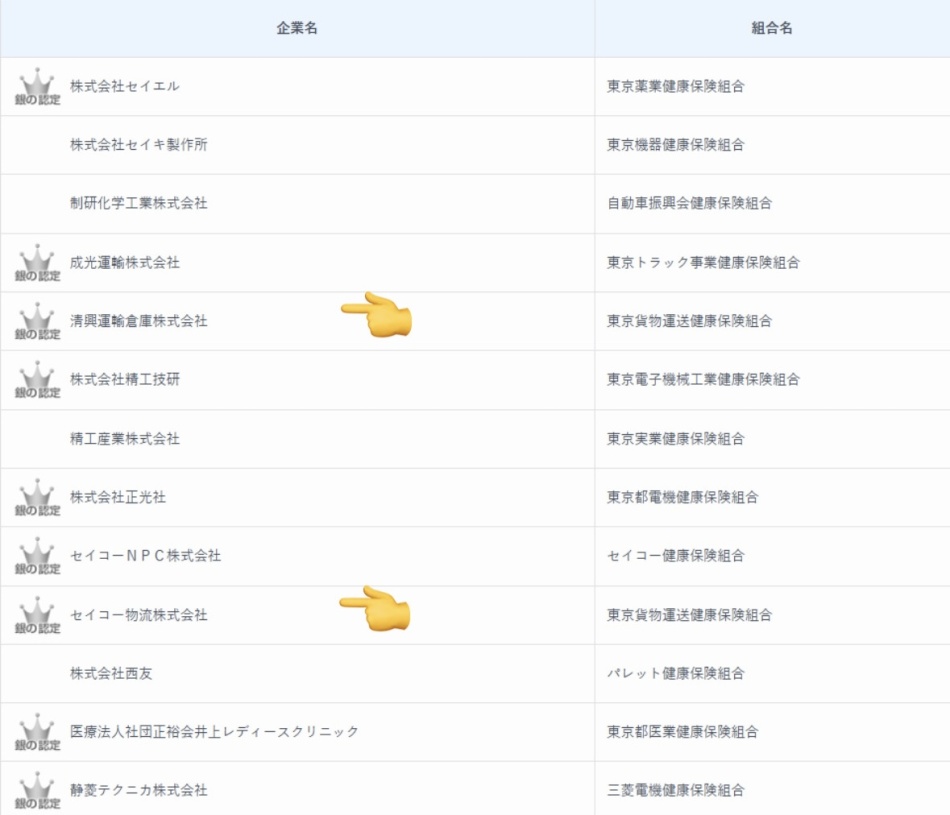Select company name 株式会社セイキ製作所

[x=139, y=144]
